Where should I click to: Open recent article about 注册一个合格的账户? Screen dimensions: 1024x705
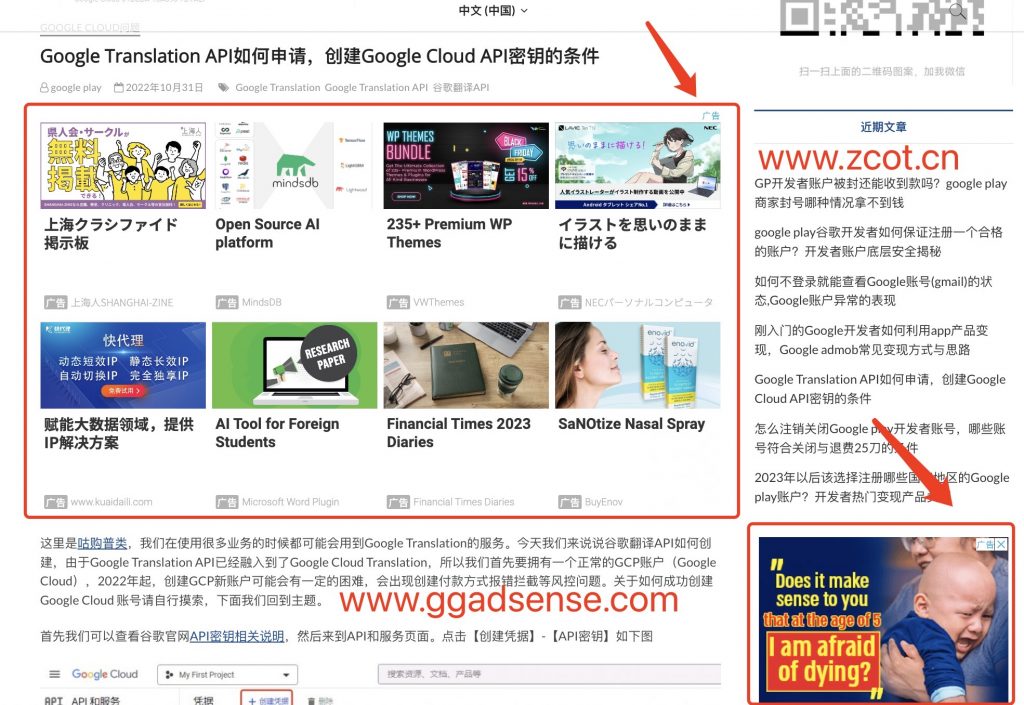pos(878,242)
